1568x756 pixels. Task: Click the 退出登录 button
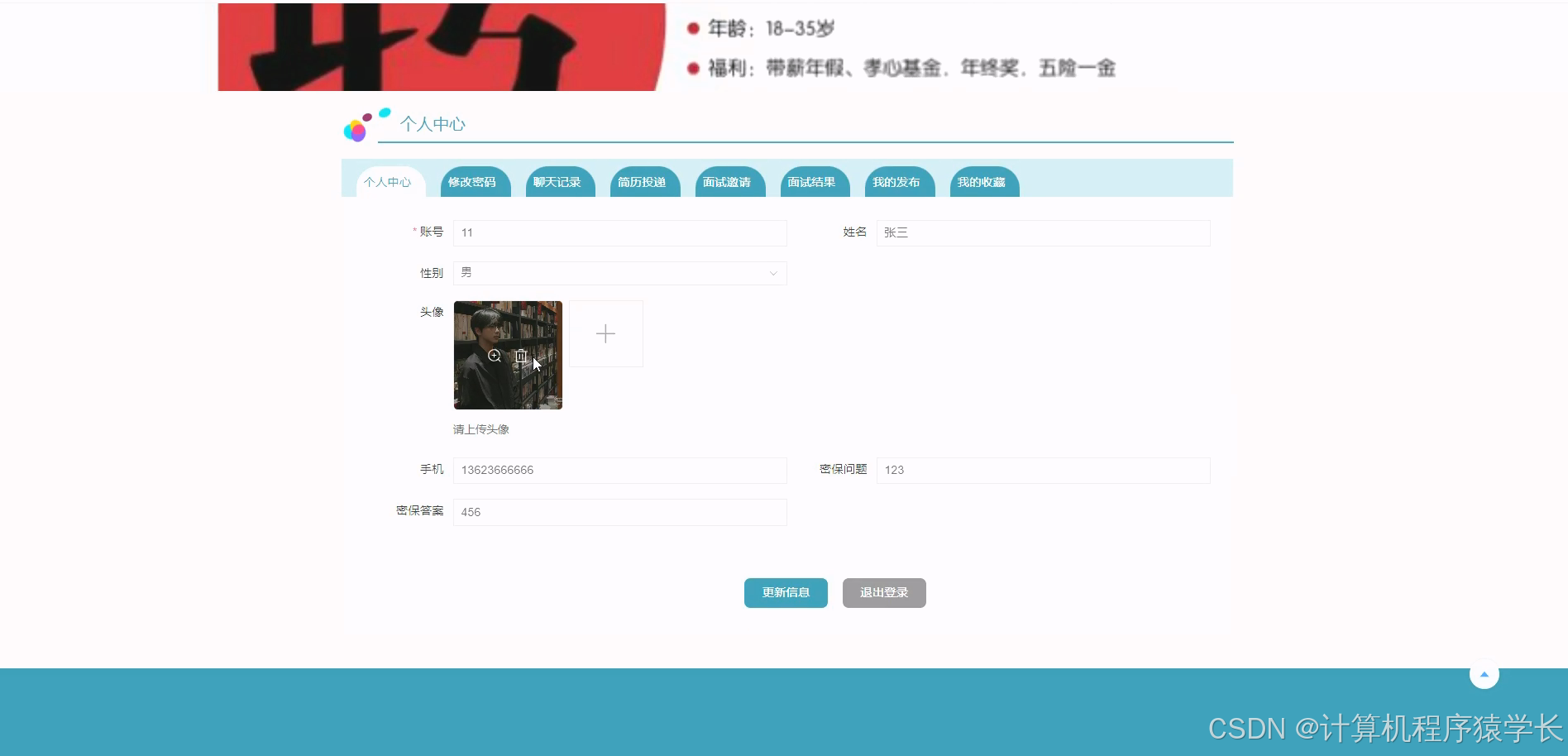[x=883, y=592]
